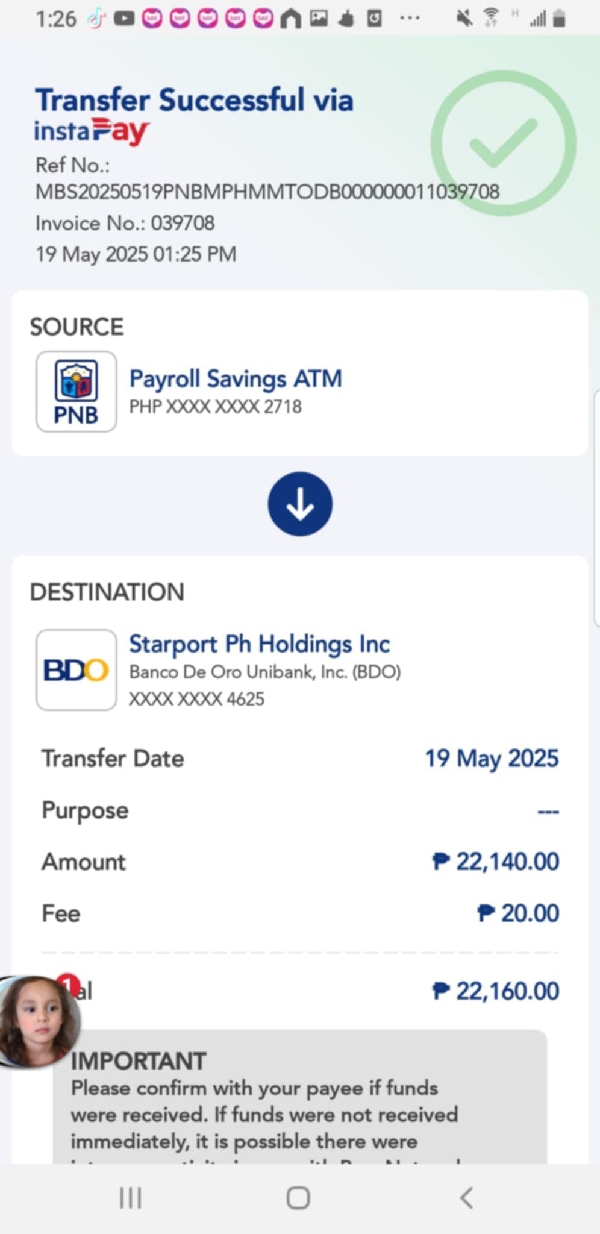
Task: Tap the Wi-Fi status icon
Action: point(491,18)
